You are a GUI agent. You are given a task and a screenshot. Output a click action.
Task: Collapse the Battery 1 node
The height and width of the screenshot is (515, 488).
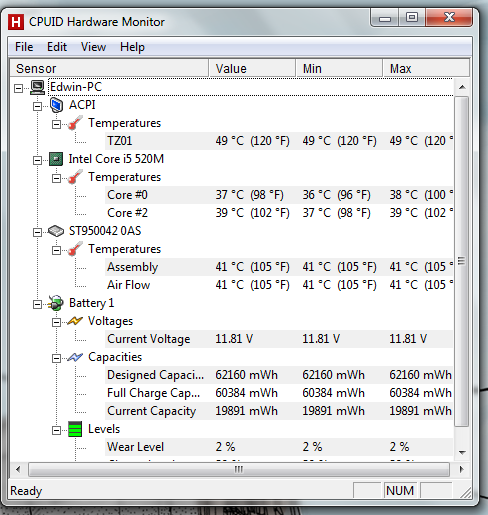37,304
